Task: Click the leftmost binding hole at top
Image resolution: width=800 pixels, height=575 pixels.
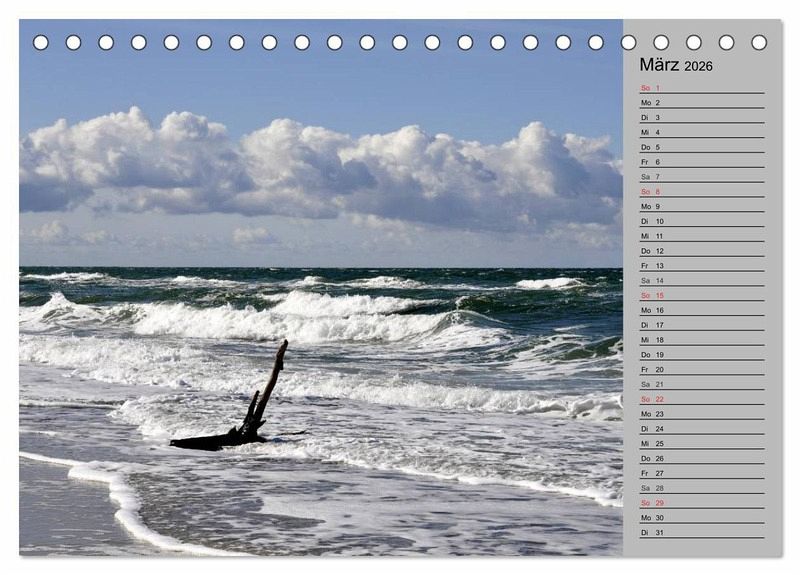Action: pos(41,42)
